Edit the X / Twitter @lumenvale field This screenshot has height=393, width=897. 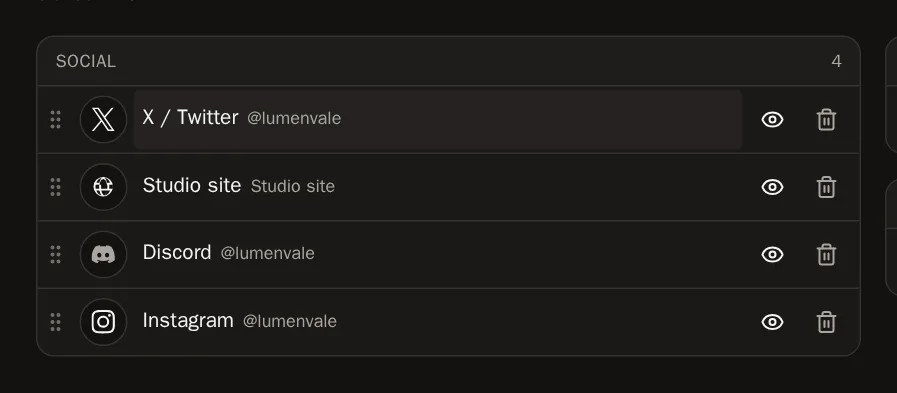438,120
